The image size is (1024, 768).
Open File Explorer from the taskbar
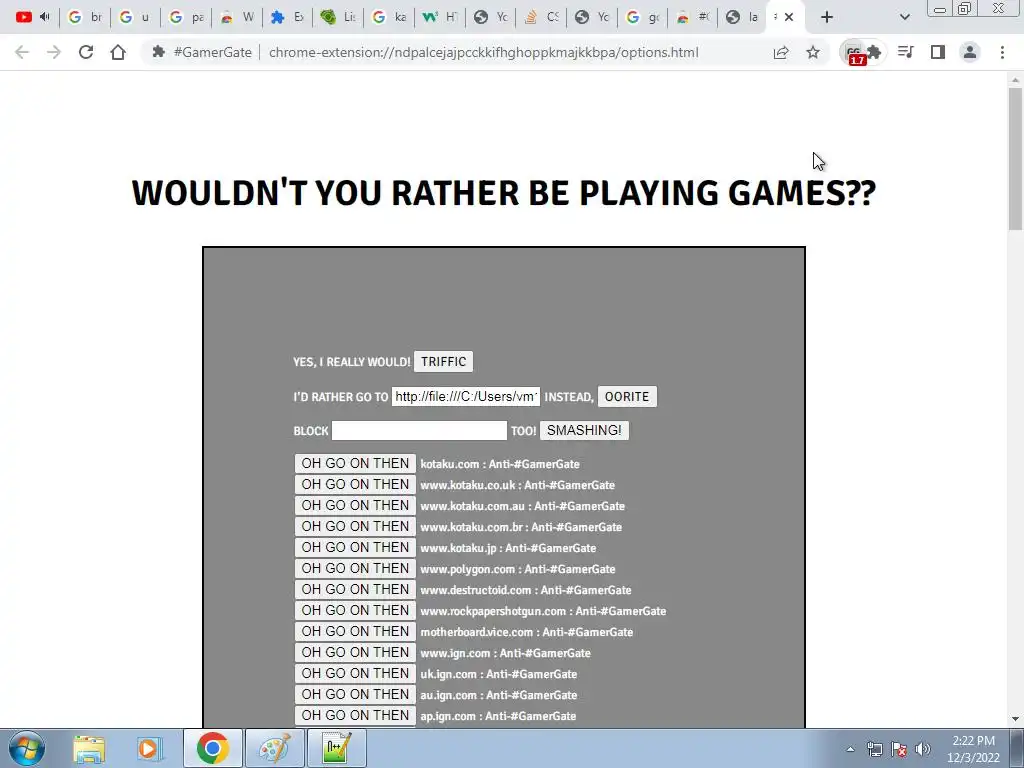click(x=89, y=748)
